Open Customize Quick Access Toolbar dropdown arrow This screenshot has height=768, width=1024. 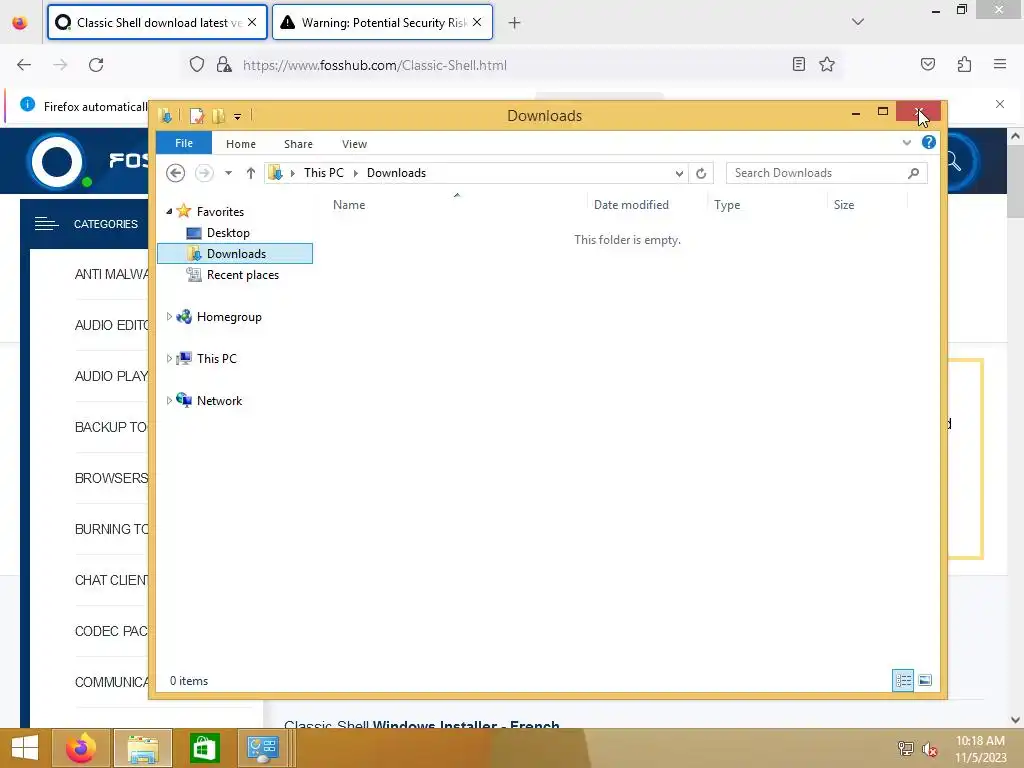click(238, 116)
